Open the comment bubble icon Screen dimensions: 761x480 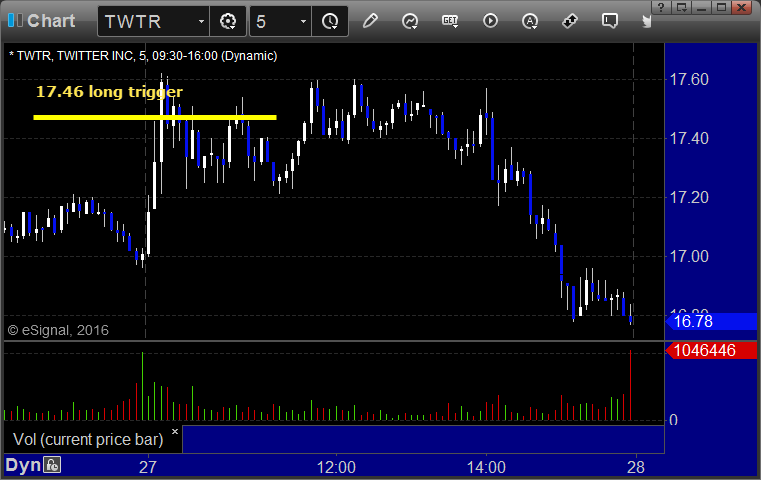coord(610,21)
